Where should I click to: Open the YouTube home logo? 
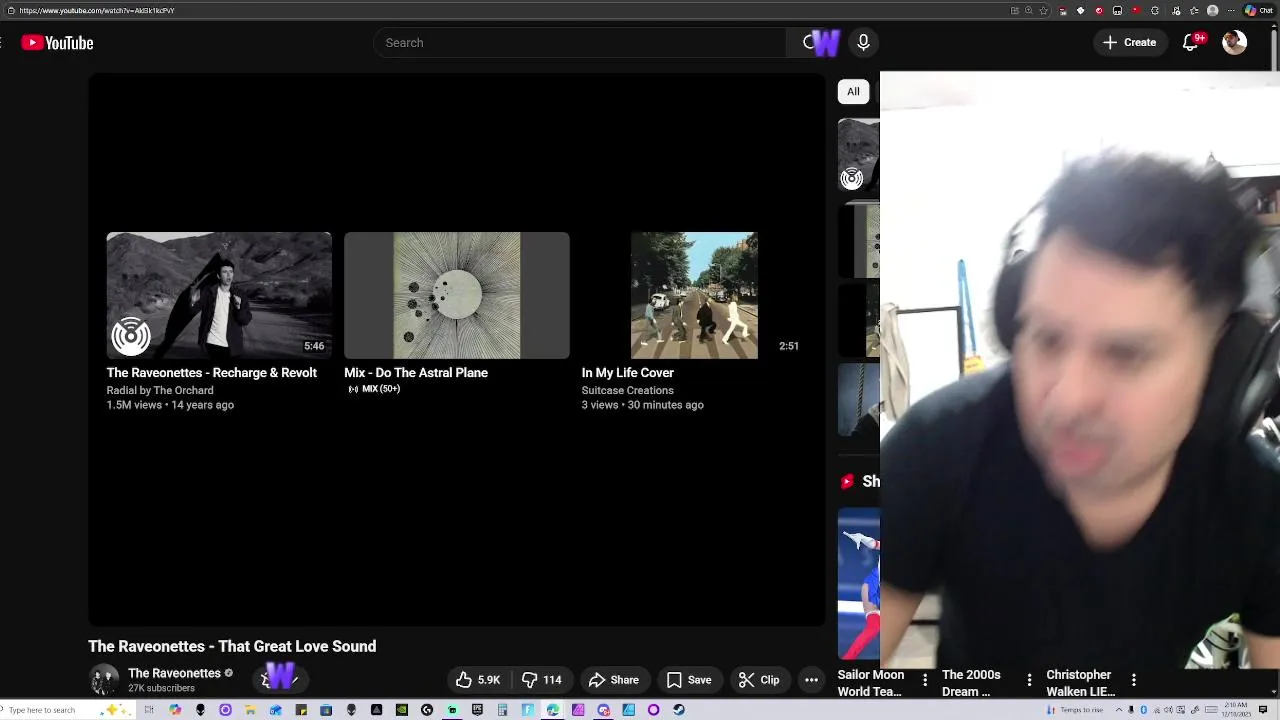coord(57,43)
